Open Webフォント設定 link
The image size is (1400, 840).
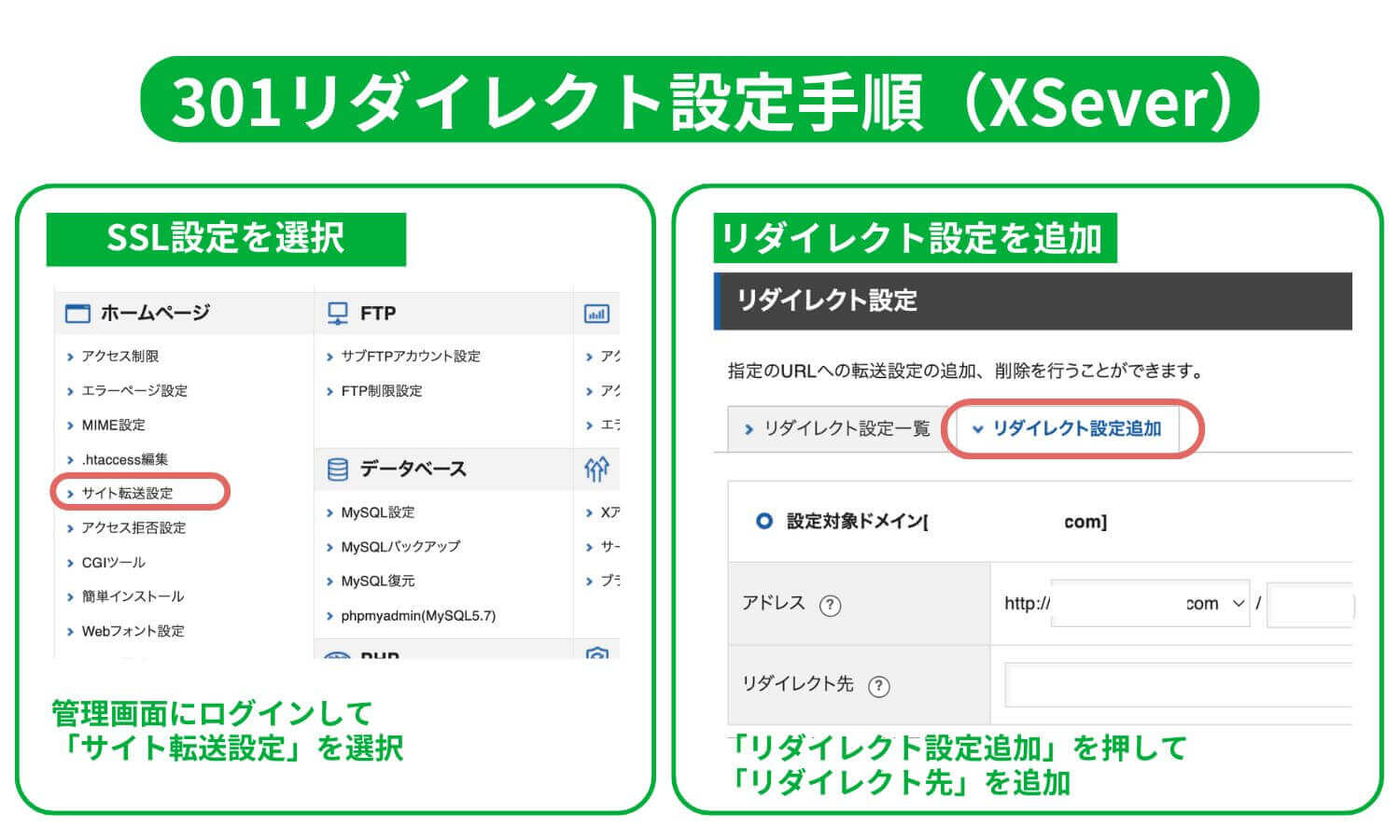133,632
